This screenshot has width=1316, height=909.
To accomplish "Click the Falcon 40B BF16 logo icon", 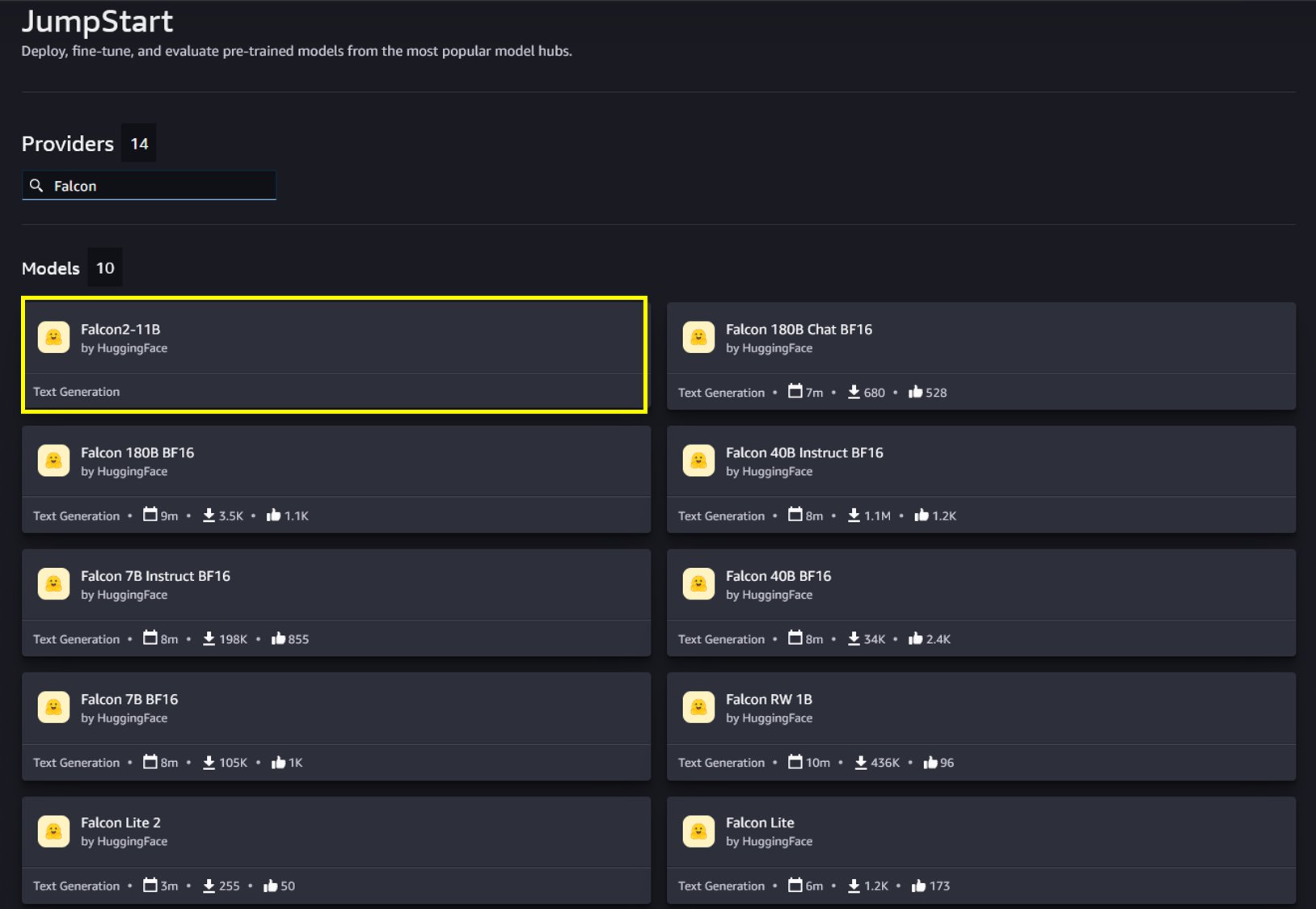I will pyautogui.click(x=698, y=584).
